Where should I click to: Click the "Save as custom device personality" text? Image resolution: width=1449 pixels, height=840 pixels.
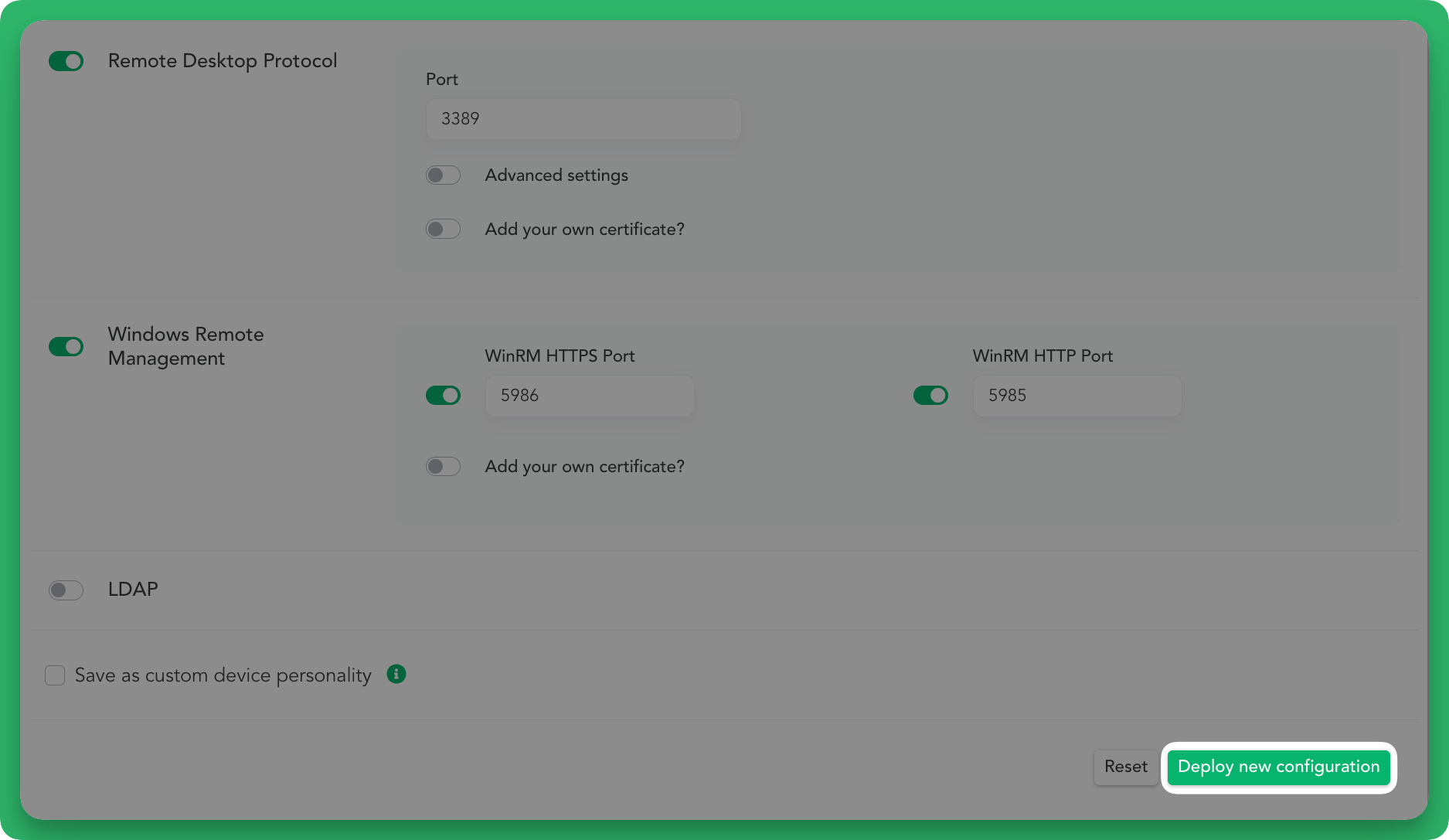click(x=222, y=675)
